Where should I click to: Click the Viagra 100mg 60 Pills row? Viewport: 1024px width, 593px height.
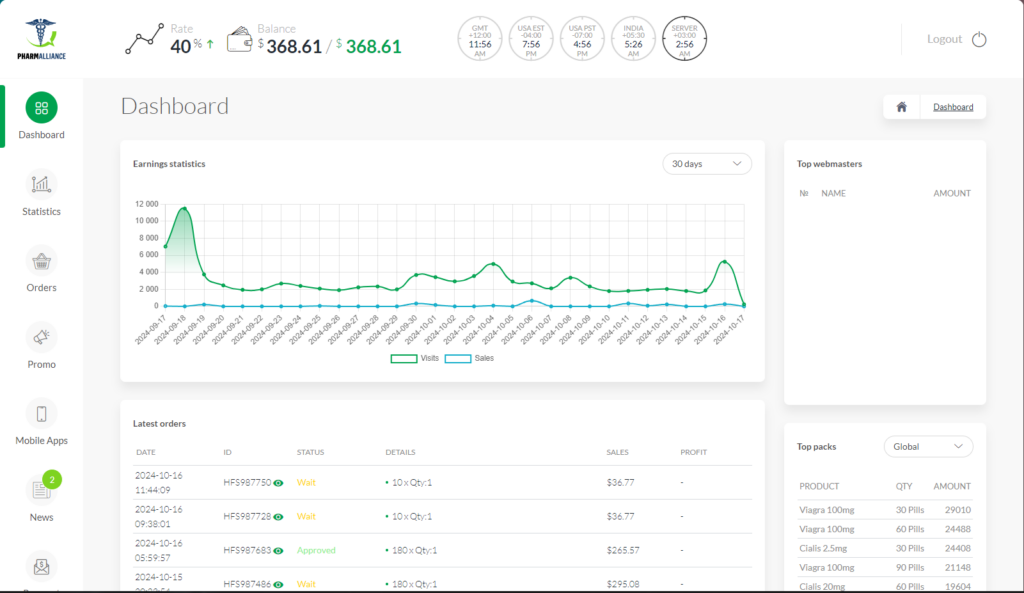tap(885, 529)
